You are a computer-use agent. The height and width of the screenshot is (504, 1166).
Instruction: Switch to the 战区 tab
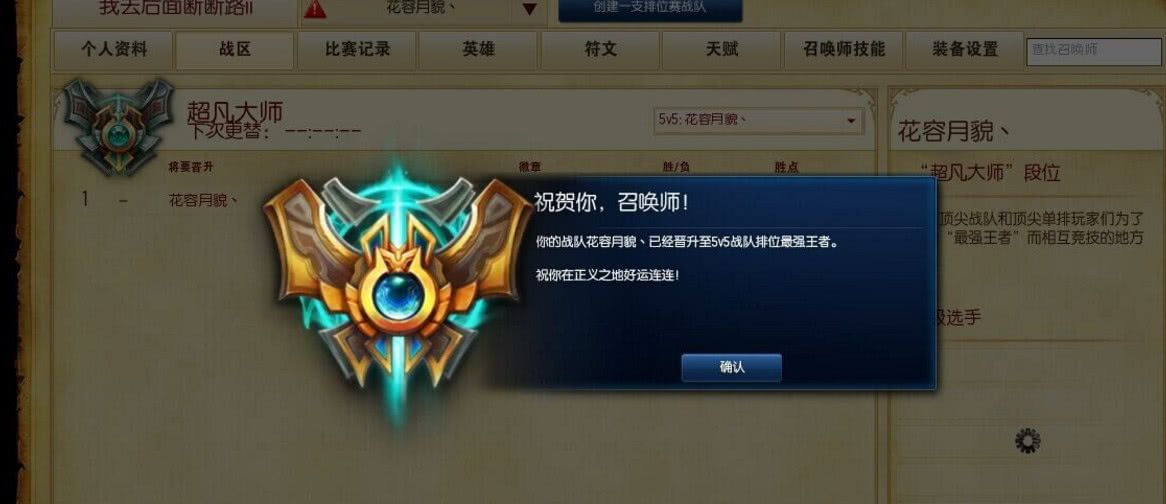[234, 50]
